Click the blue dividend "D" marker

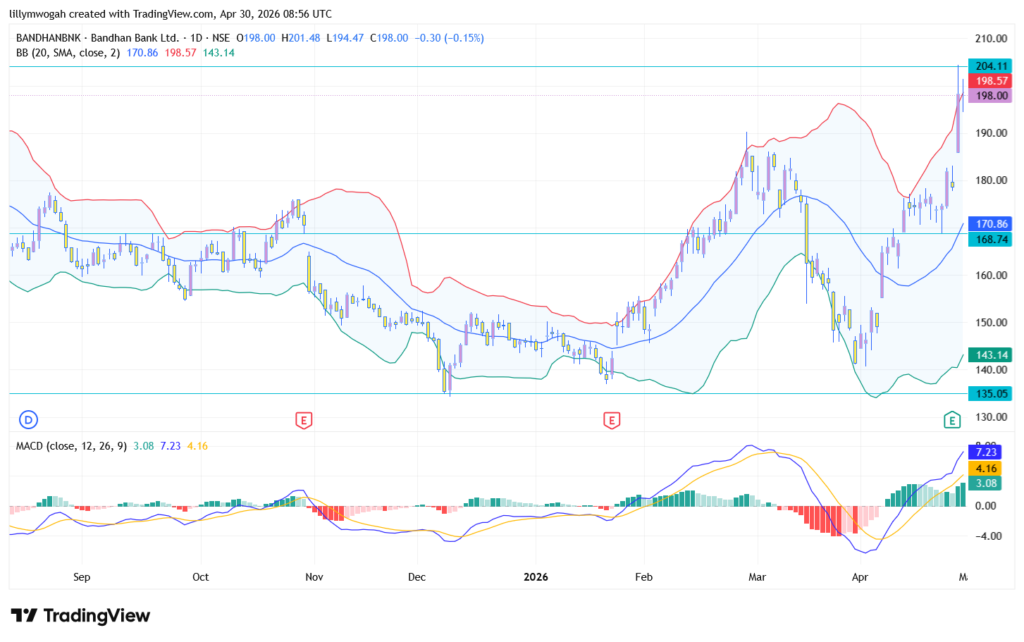pyautogui.click(x=29, y=418)
